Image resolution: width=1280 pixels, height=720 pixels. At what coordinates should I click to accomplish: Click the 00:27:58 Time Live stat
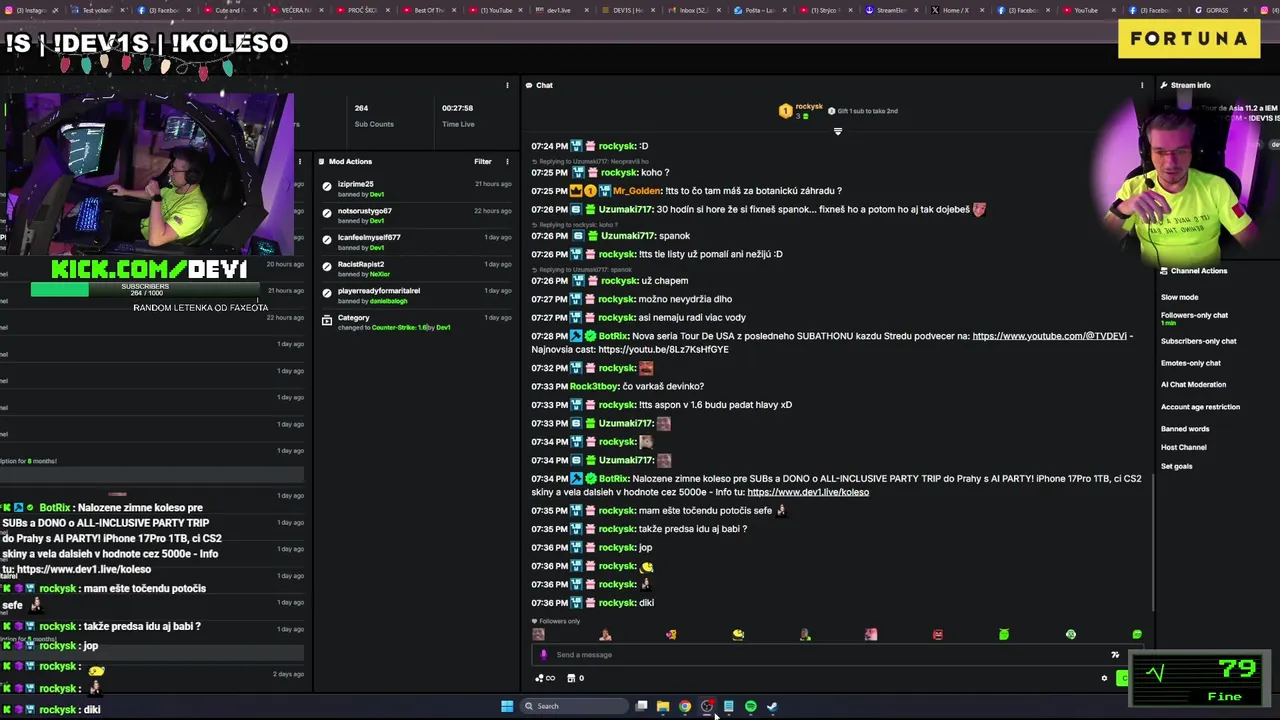pyautogui.click(x=458, y=115)
